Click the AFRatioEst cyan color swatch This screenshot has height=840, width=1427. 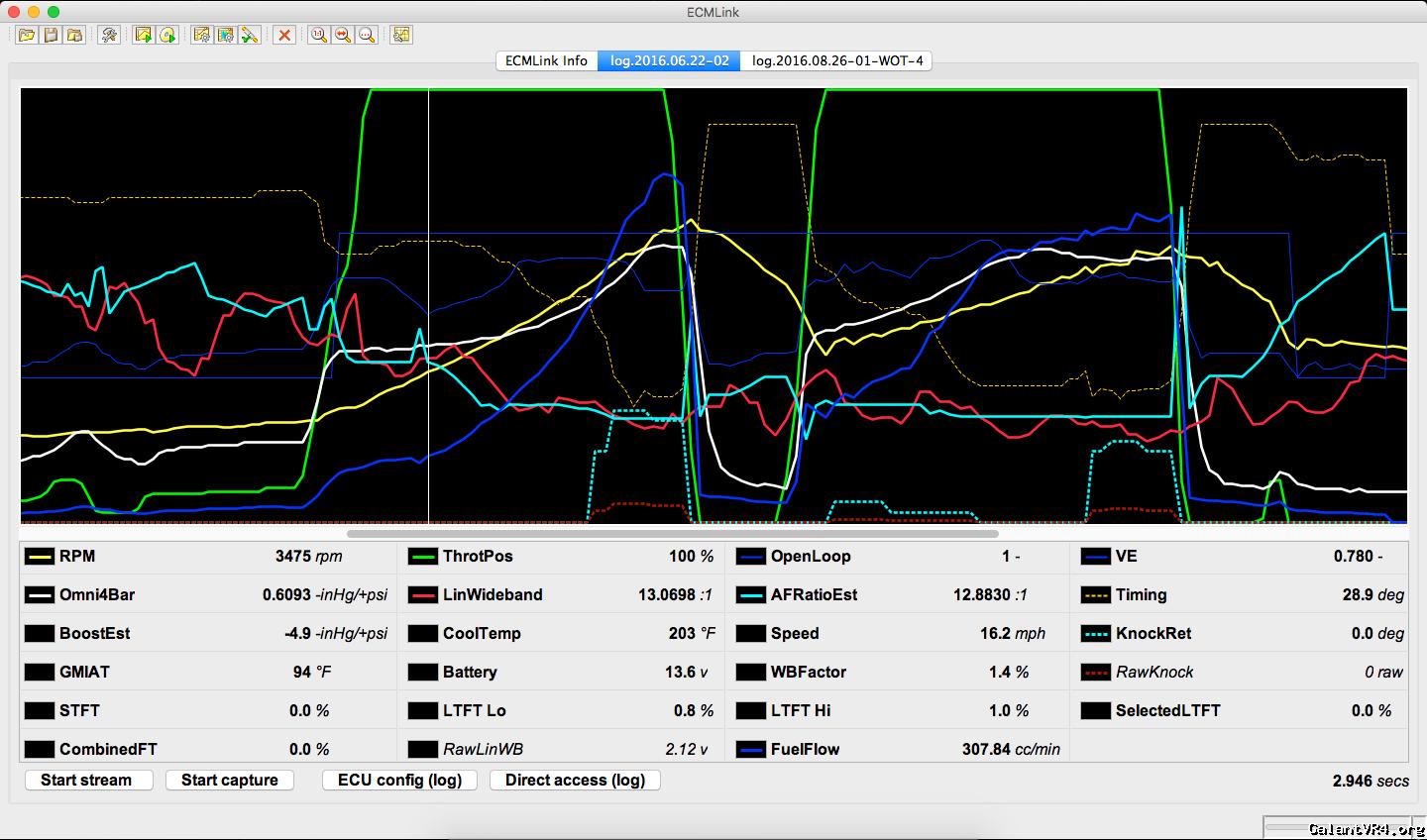(751, 595)
